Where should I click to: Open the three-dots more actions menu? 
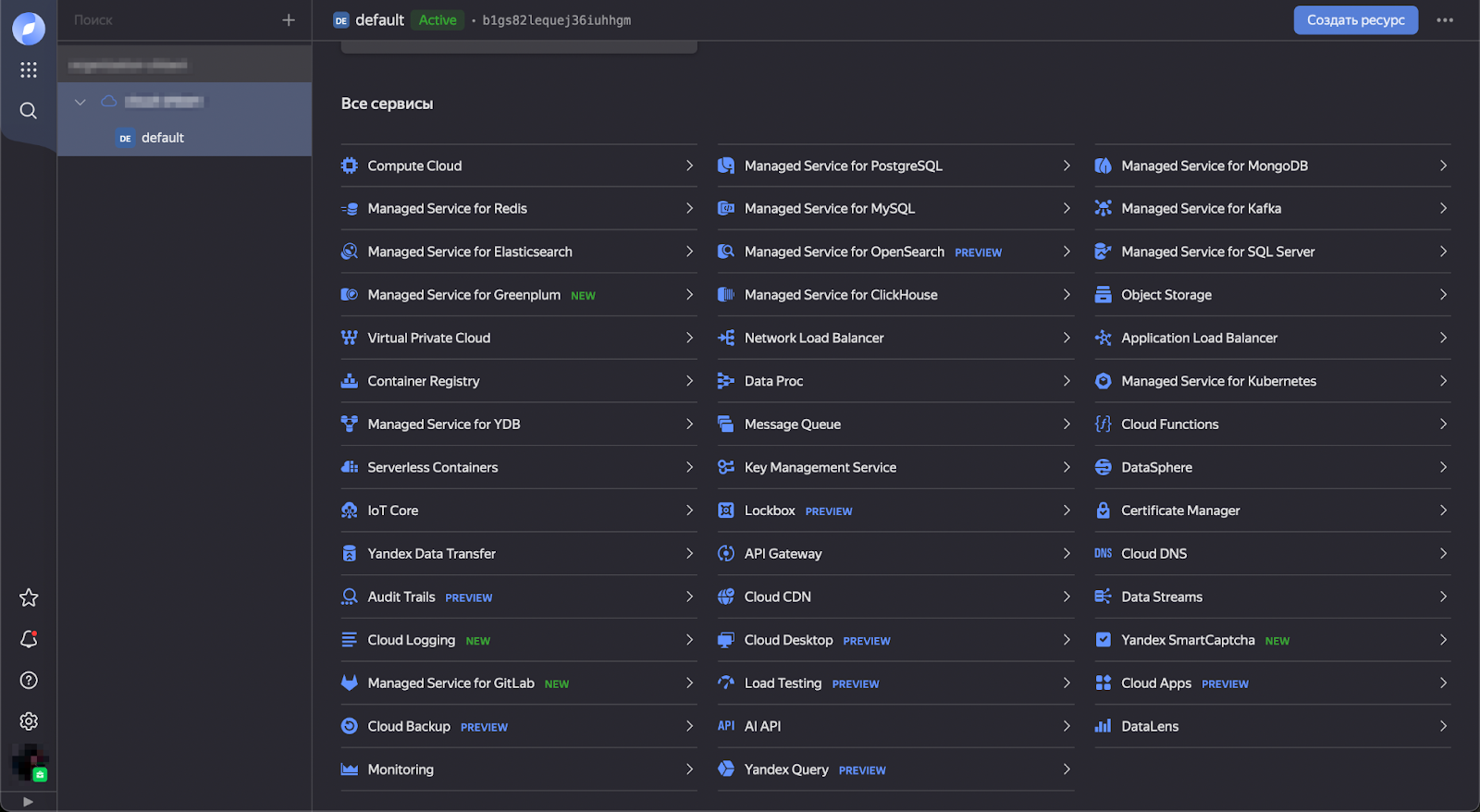[1445, 20]
